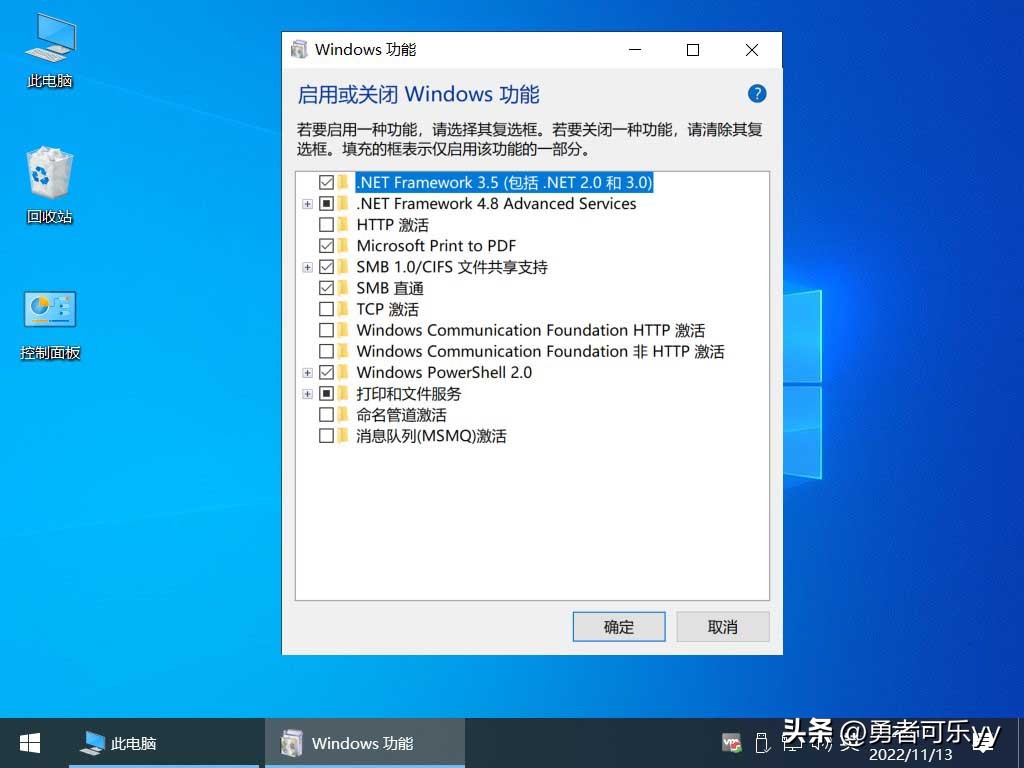Expand the SMB 1.0/CIFS 文件共享支持 node
This screenshot has width=1024, height=768.
[307, 267]
